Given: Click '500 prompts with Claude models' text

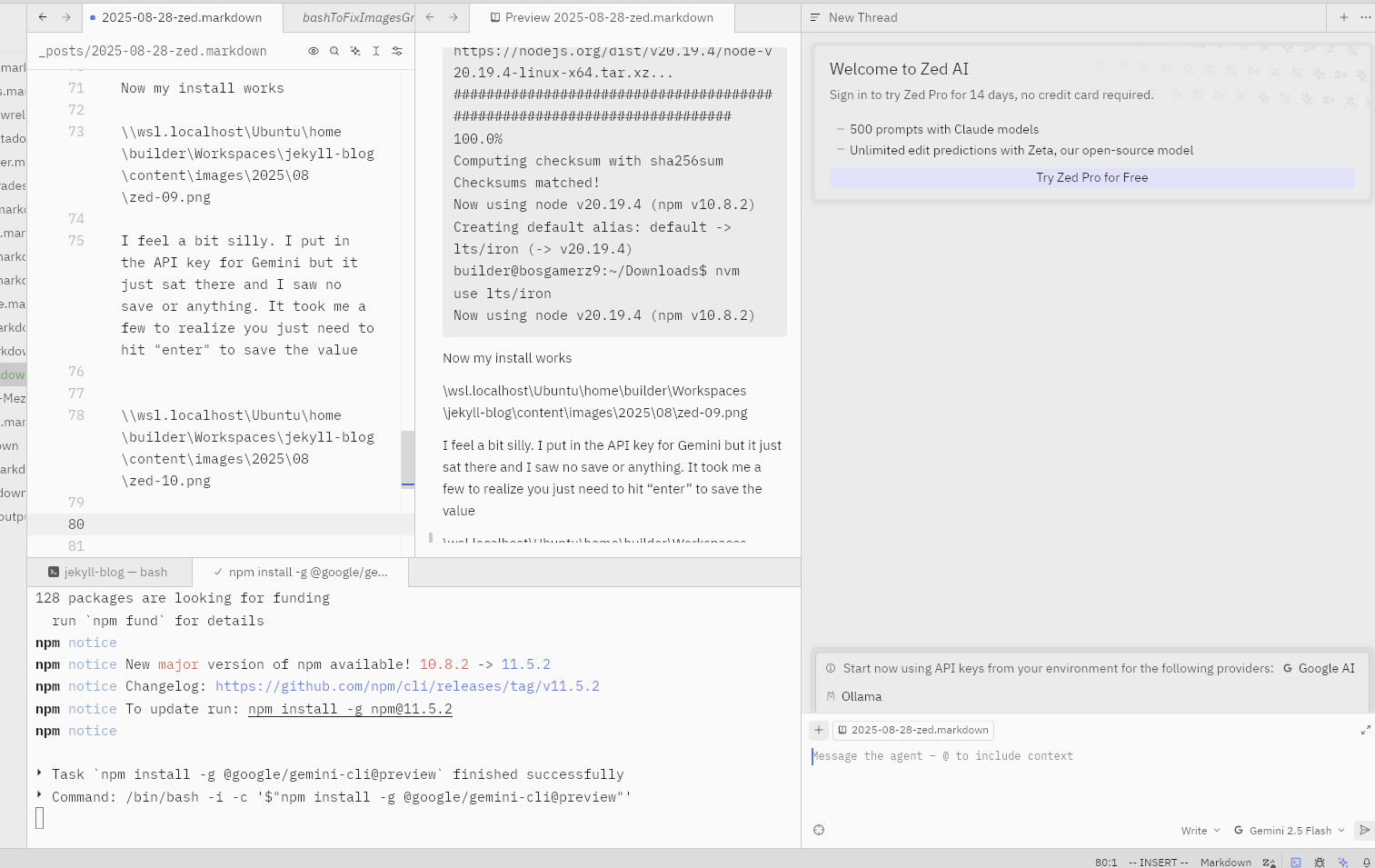Looking at the screenshot, I should 944,129.
